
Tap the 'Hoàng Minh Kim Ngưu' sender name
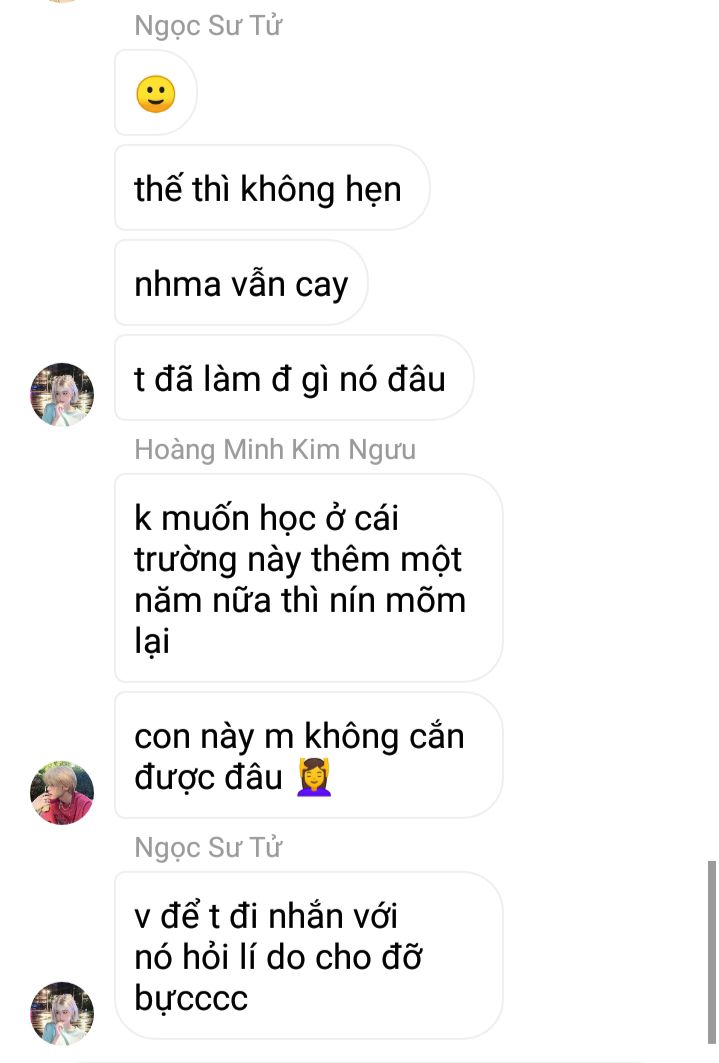[275, 449]
